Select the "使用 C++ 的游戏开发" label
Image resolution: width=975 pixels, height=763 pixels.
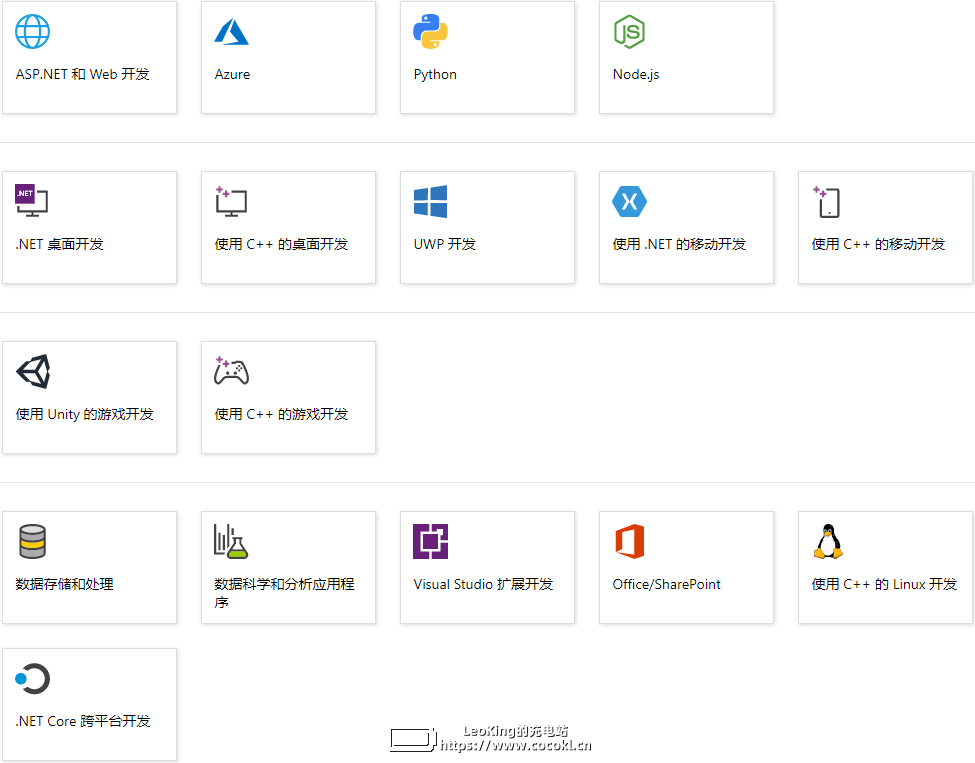pos(281,414)
